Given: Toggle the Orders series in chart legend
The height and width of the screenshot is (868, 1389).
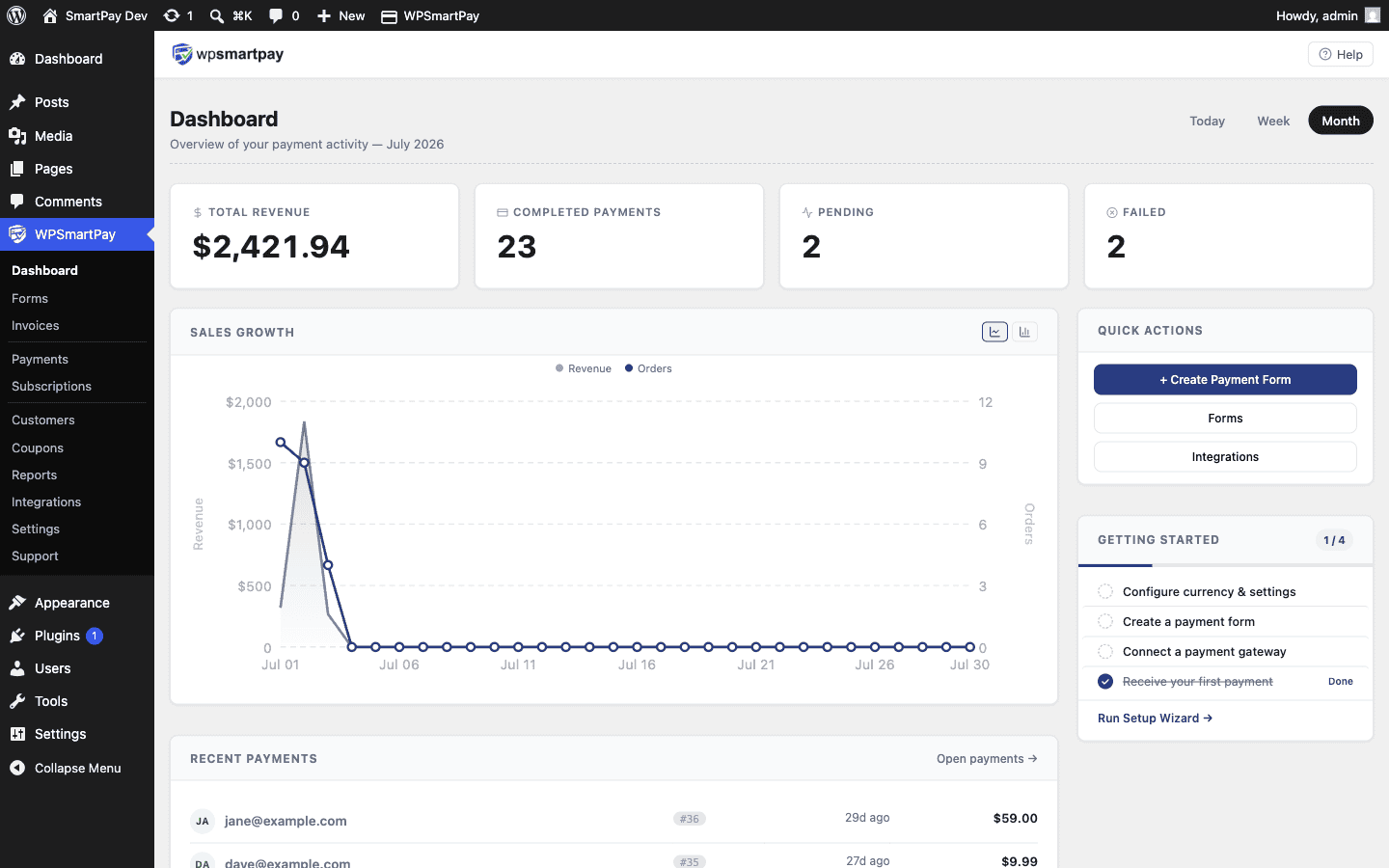Looking at the screenshot, I should (648, 368).
